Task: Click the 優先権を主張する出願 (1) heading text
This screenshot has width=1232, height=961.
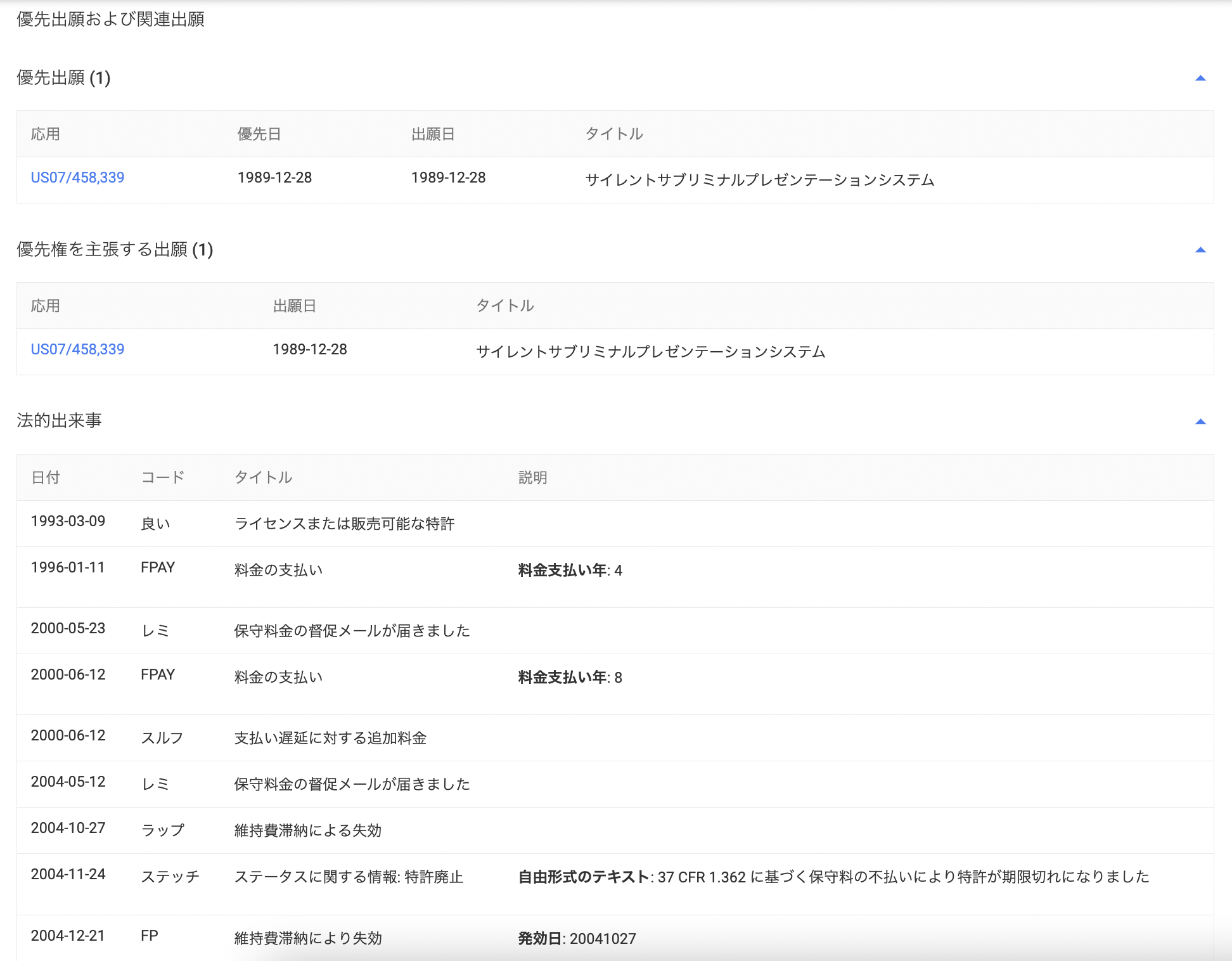Action: (x=115, y=250)
